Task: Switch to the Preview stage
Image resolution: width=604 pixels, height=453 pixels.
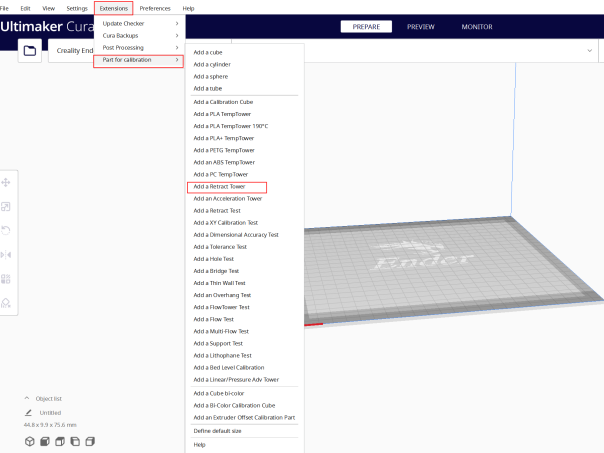Action: click(421, 27)
